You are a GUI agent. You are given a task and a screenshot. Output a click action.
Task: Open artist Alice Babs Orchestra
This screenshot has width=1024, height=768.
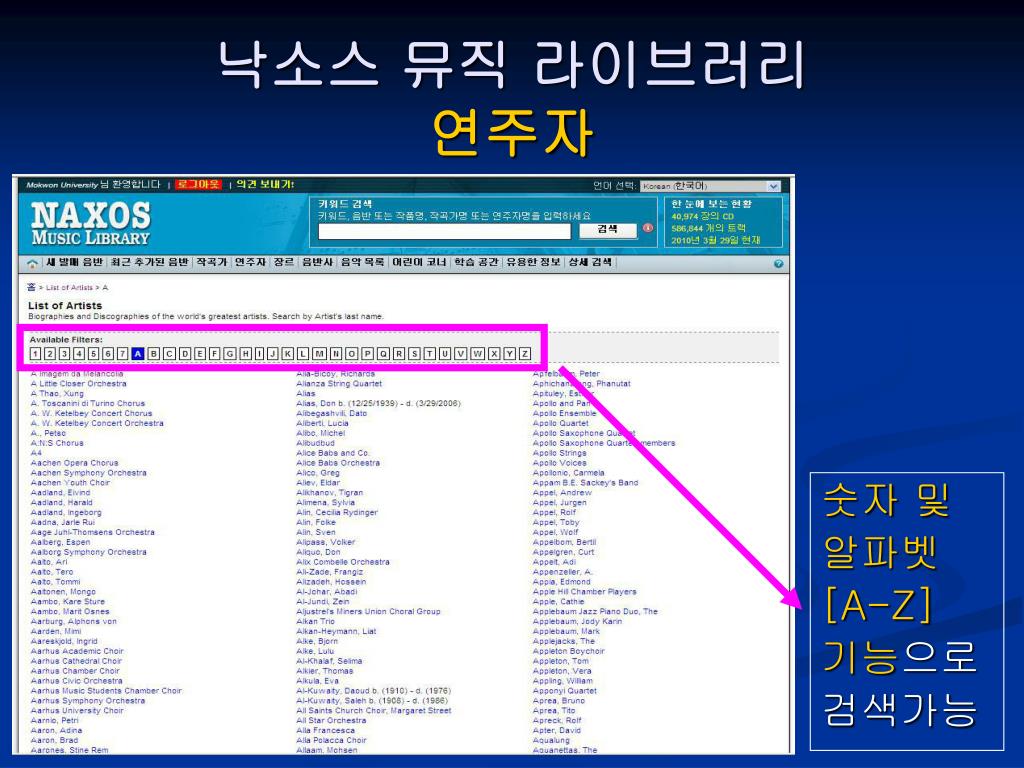coord(338,463)
